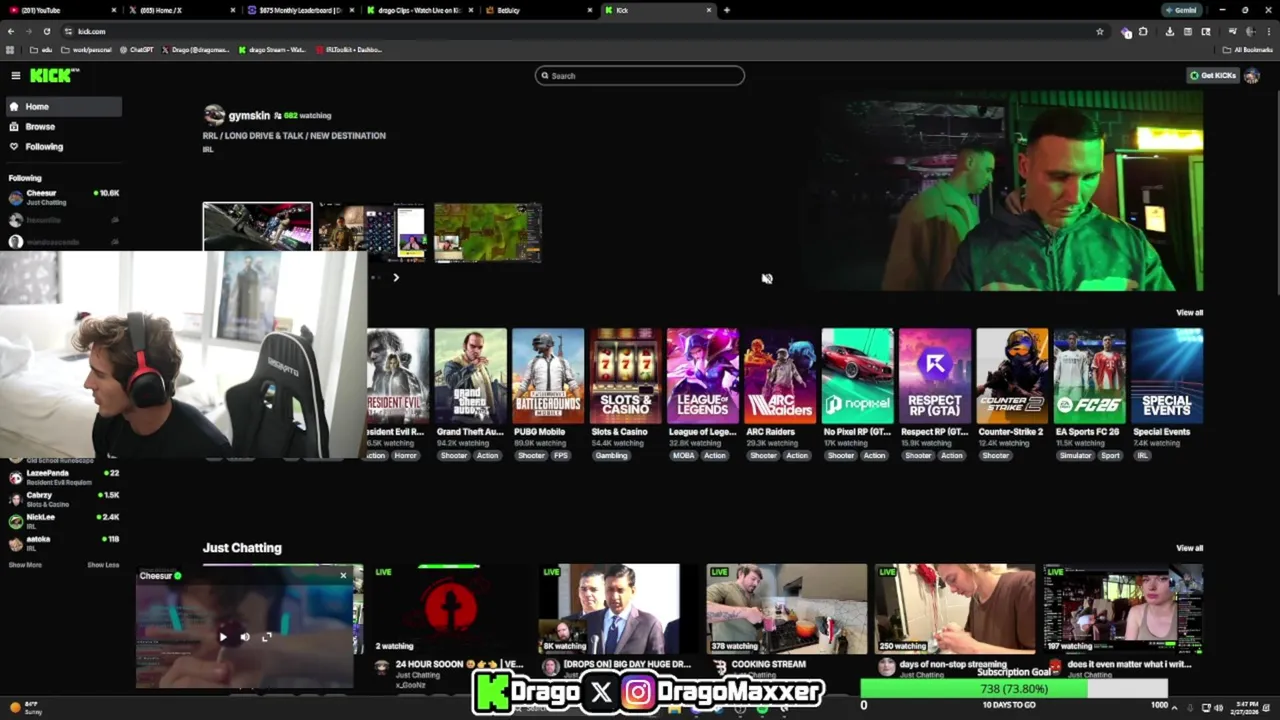Open Counter-Strike 2 category card
This screenshot has height=720, width=1280.
coord(1012,376)
